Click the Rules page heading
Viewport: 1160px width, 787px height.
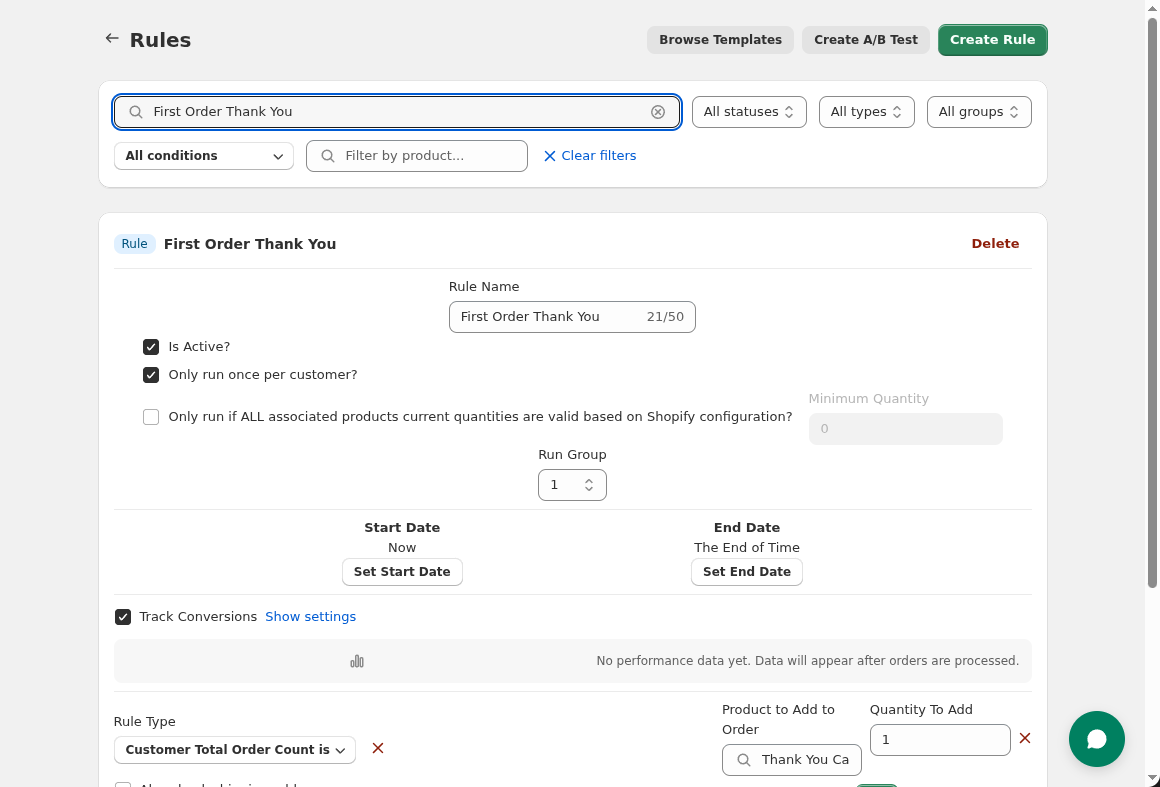[160, 40]
